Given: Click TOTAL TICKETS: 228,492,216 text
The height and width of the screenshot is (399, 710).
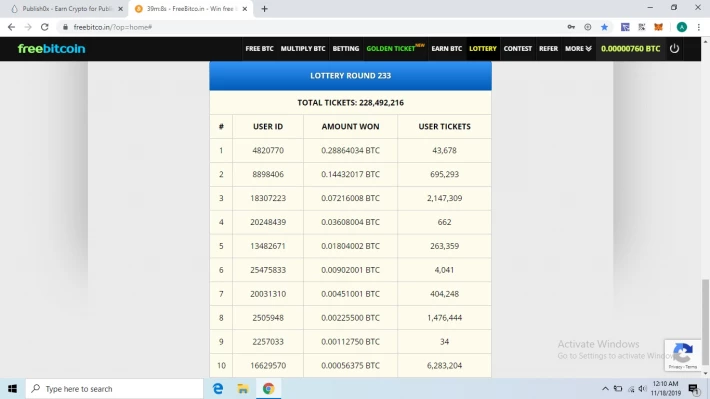Looking at the screenshot, I should pyautogui.click(x=350, y=103).
